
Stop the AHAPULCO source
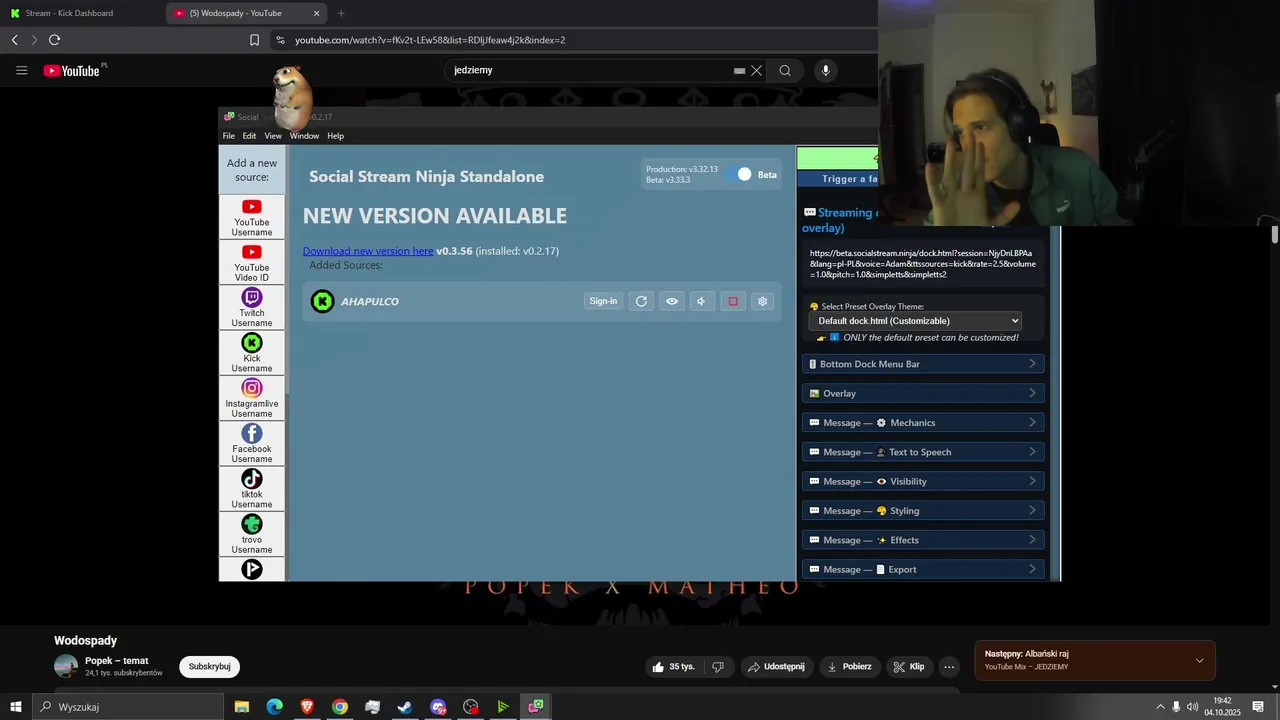pos(733,301)
